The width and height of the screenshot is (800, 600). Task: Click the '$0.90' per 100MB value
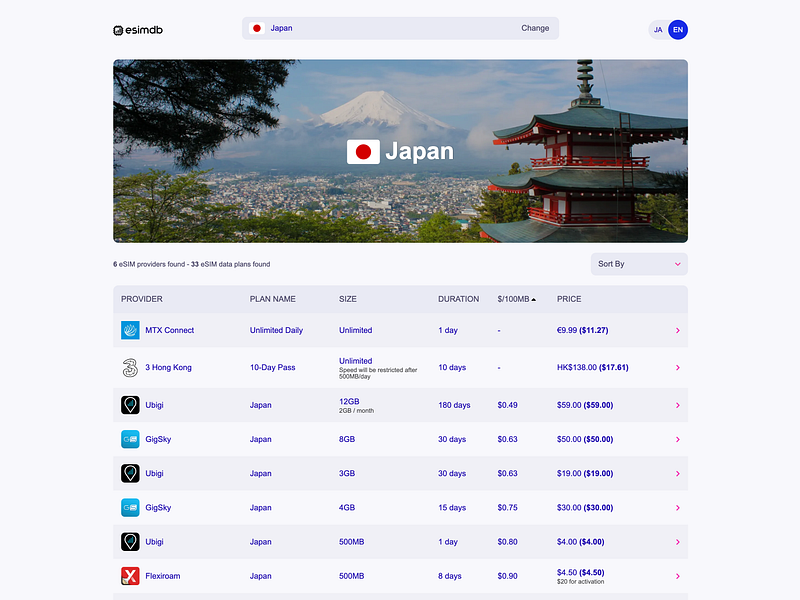click(x=507, y=576)
